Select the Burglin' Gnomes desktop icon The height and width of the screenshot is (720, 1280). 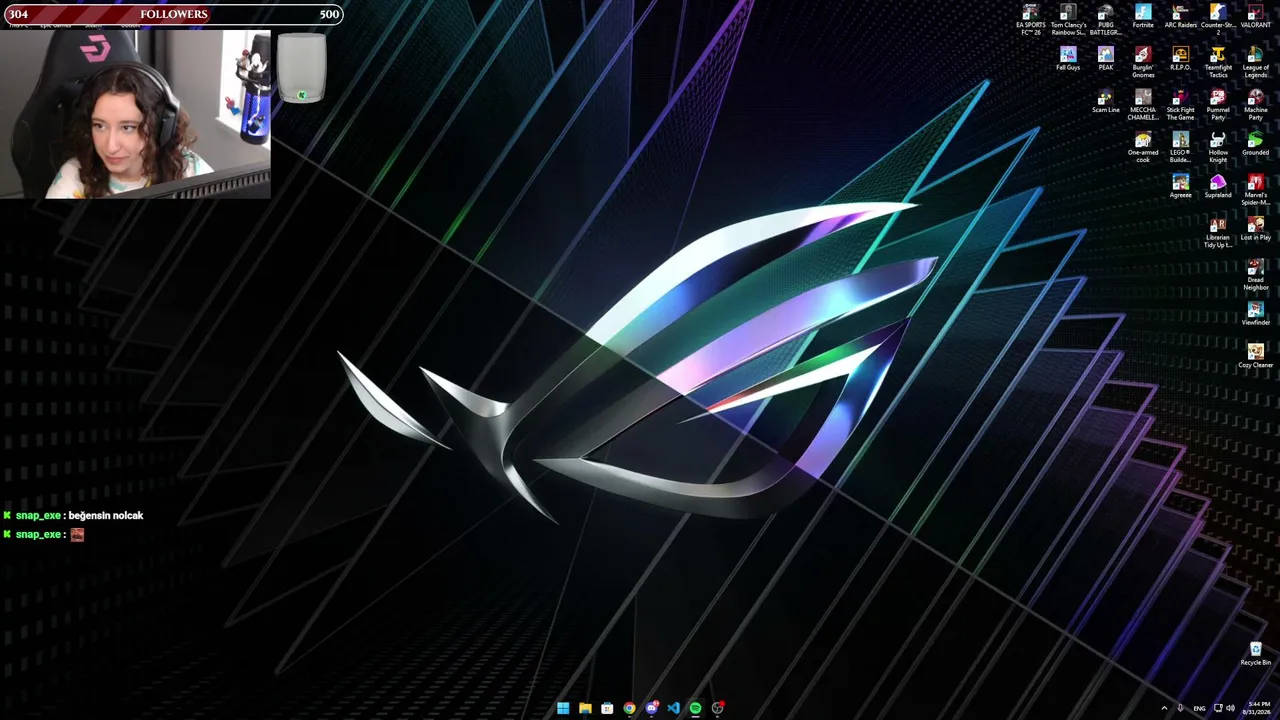(x=1143, y=62)
